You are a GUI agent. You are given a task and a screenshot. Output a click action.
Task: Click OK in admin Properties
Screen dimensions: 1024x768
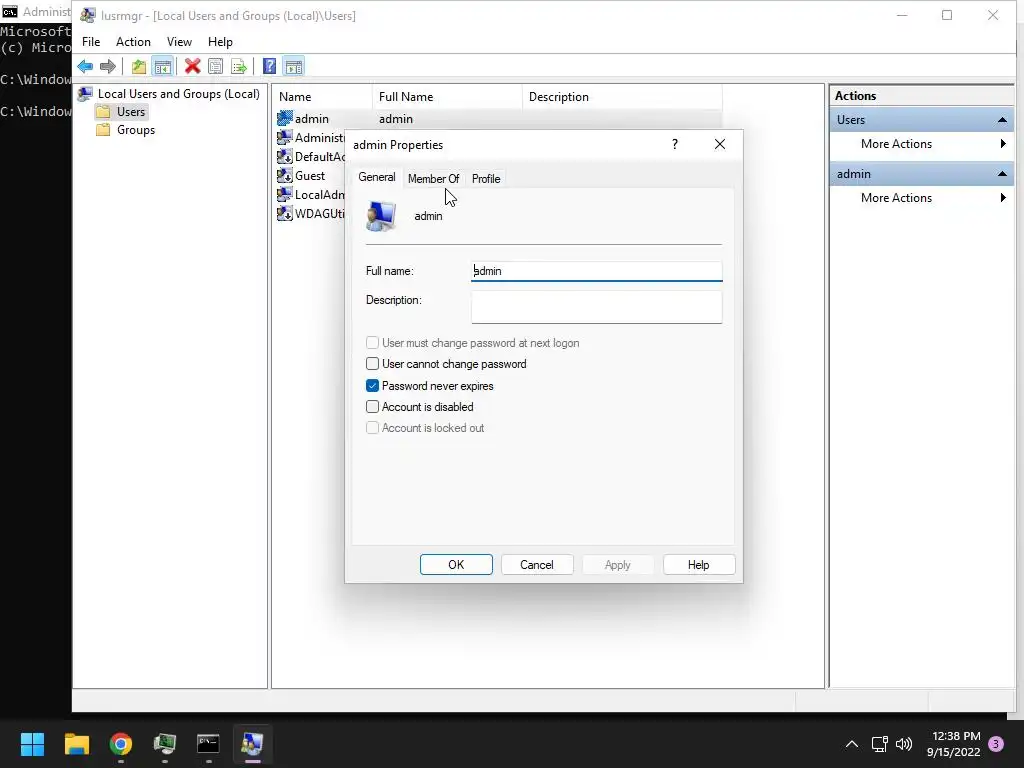point(456,564)
